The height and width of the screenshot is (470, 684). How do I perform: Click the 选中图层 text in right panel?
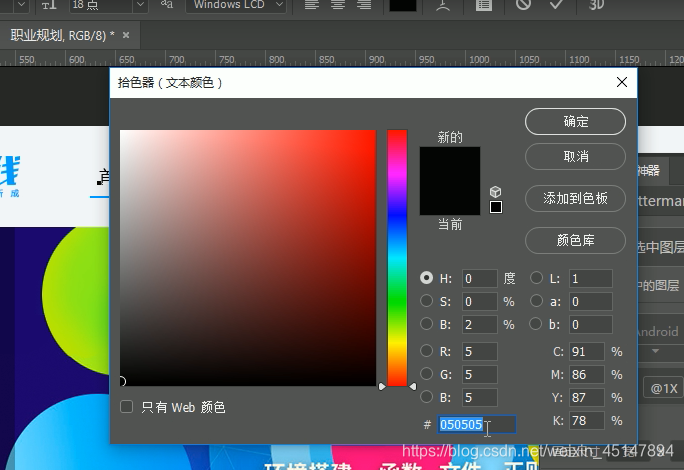point(660,247)
